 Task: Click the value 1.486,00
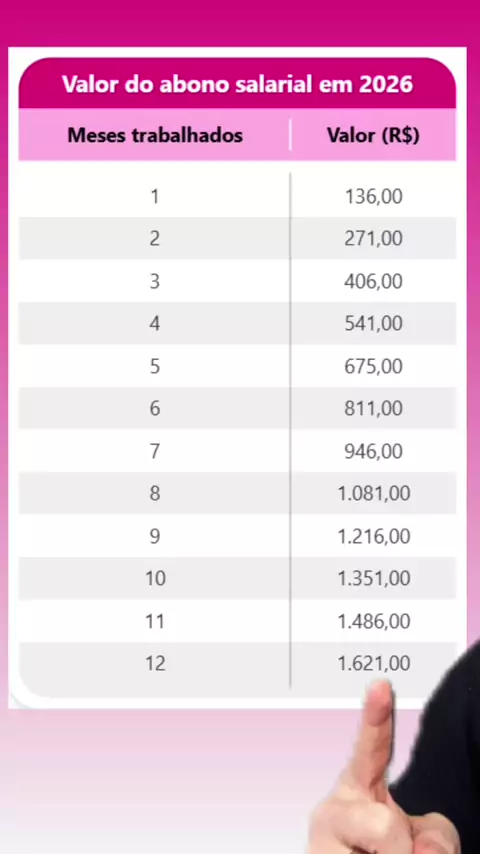click(374, 621)
